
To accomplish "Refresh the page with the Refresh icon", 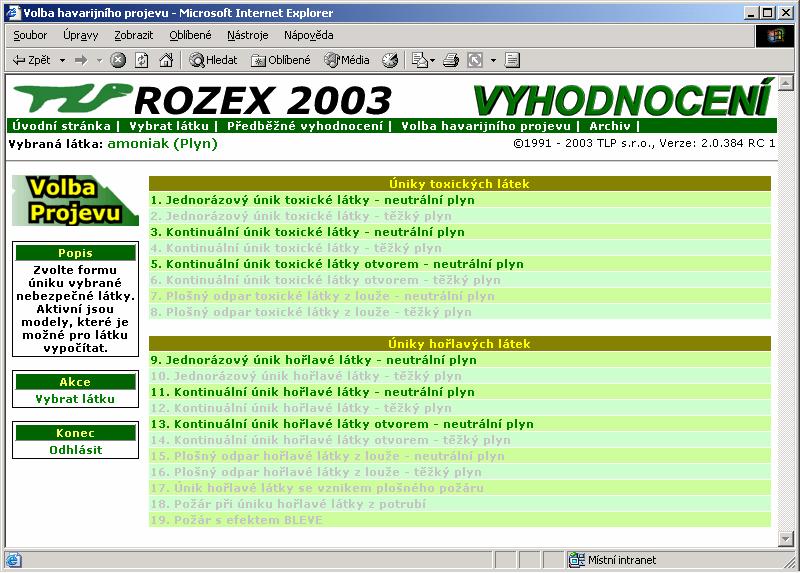I will click(141, 60).
